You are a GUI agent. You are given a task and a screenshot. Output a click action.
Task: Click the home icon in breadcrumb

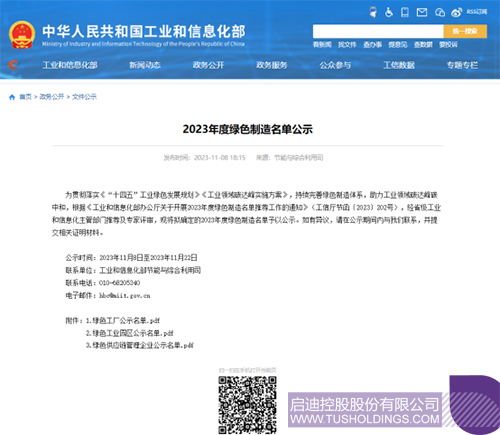point(12,97)
